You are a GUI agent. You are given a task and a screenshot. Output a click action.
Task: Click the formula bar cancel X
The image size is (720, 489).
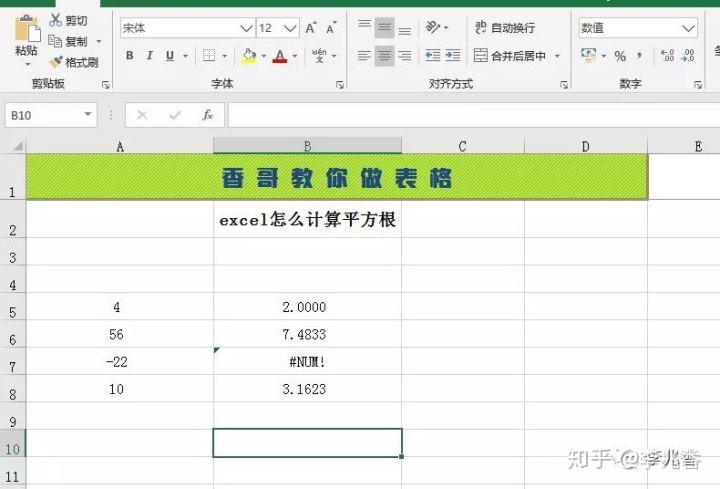point(142,115)
